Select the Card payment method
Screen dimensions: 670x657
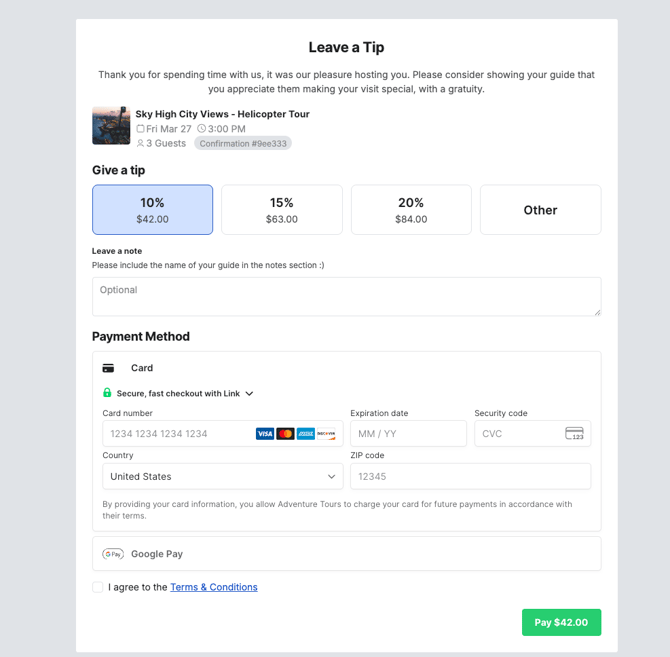click(141, 368)
